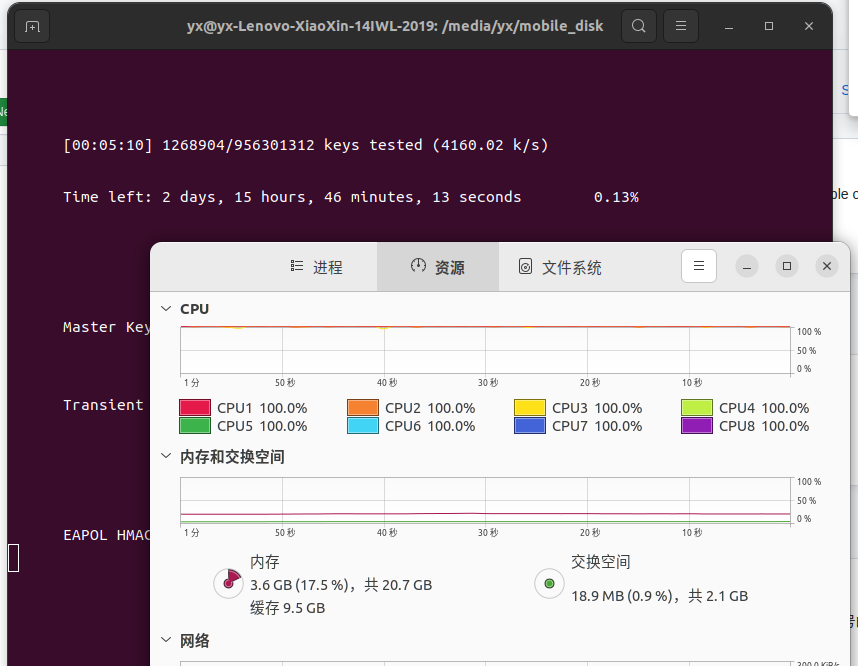Viewport: 858px width, 666px height.
Task: Click the CPU1 100.0% label
Action: point(262,408)
